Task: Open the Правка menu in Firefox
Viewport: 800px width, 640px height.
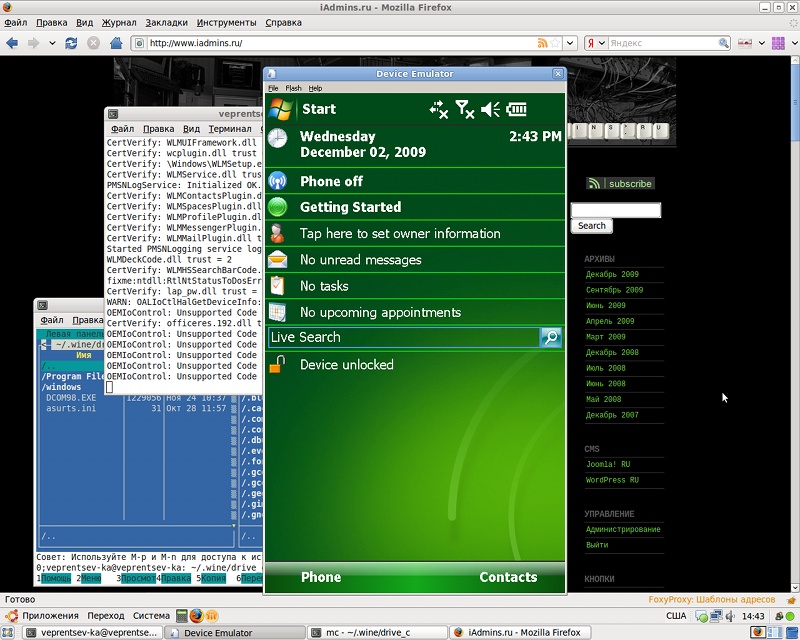Action: (x=52, y=22)
